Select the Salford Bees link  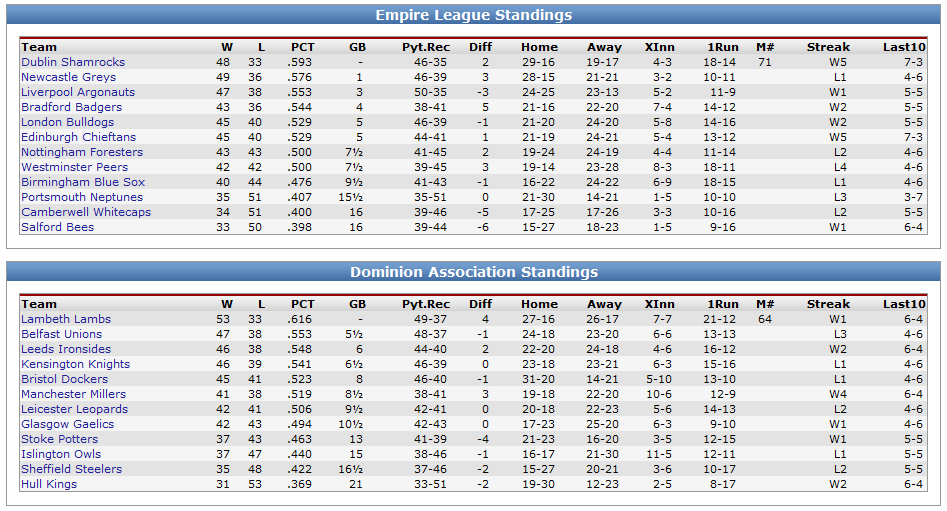coord(57,227)
